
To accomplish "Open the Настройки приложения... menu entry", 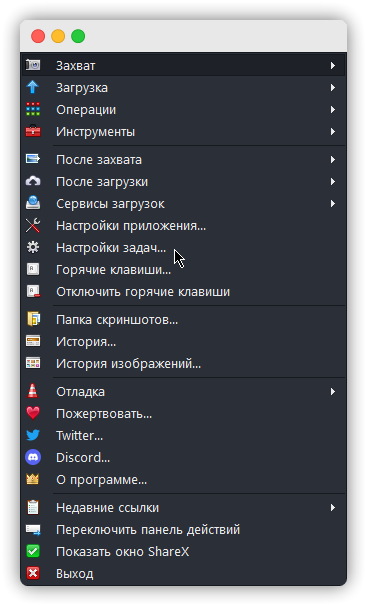I will pos(131,225).
